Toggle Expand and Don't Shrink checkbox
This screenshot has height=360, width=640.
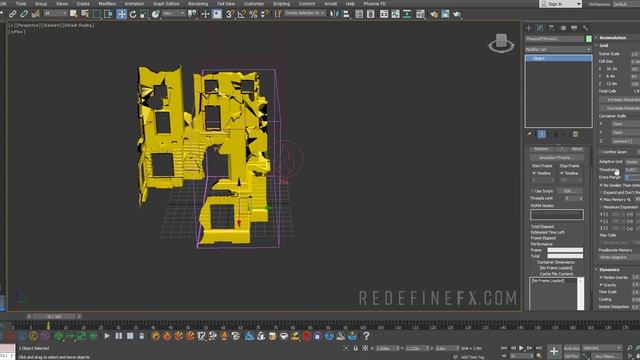(x=601, y=192)
